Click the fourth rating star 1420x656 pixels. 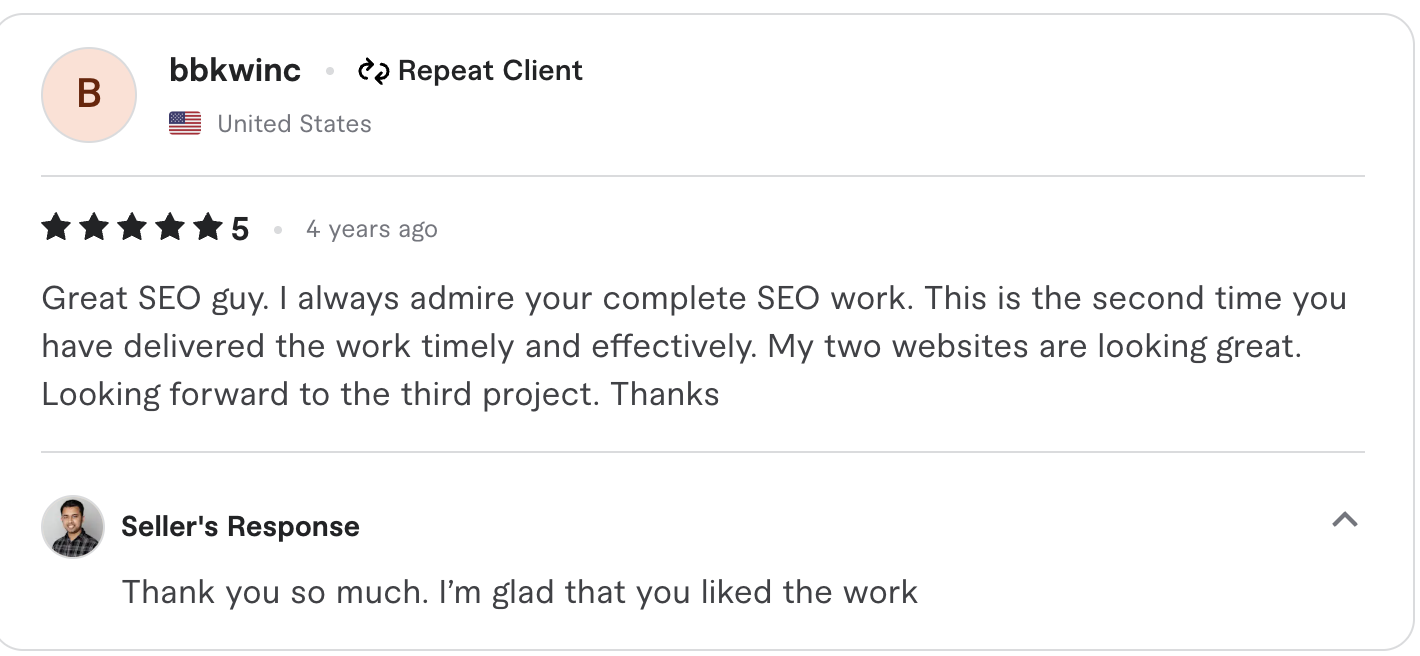[x=170, y=227]
